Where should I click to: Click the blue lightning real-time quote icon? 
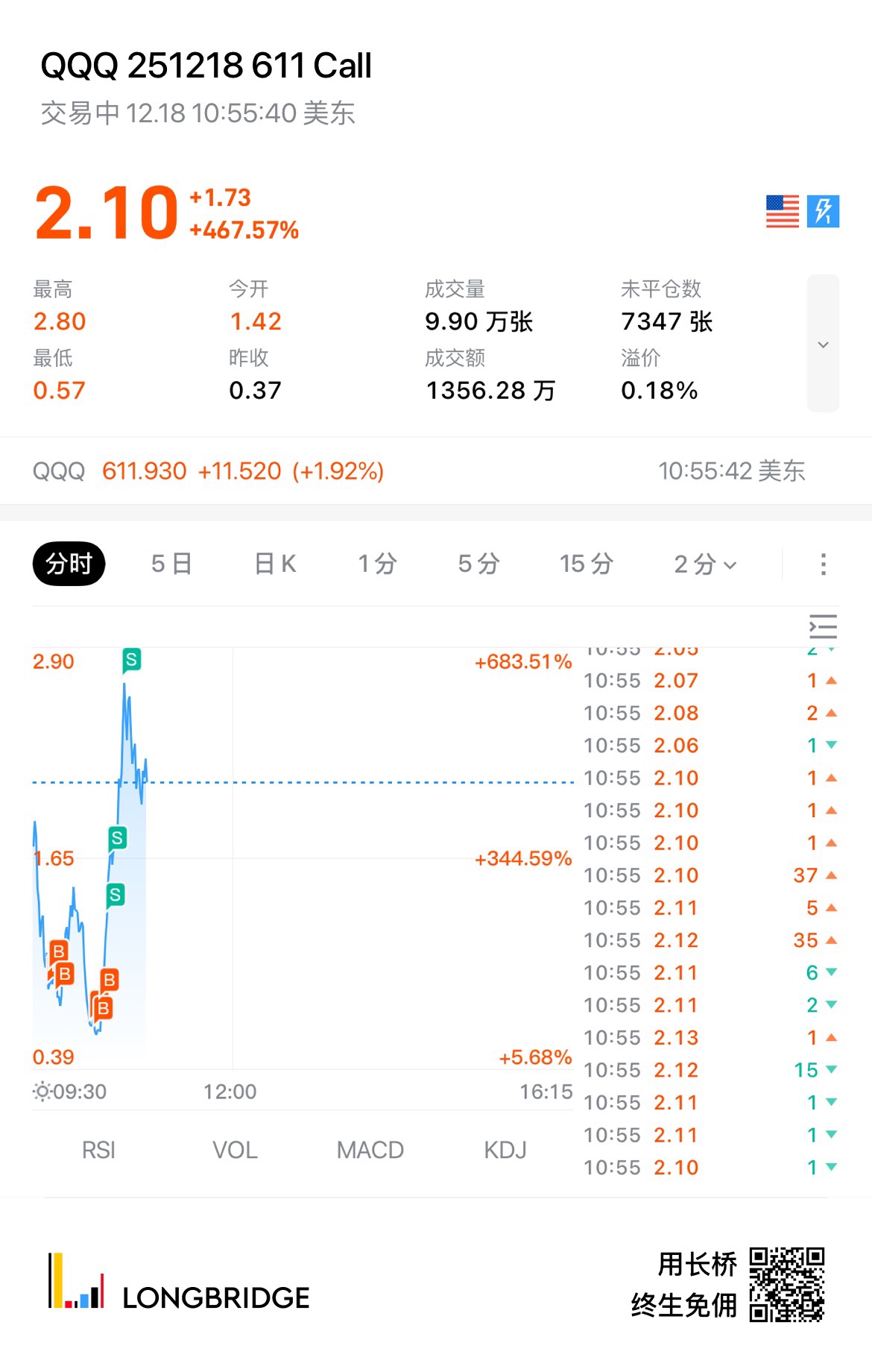823,211
